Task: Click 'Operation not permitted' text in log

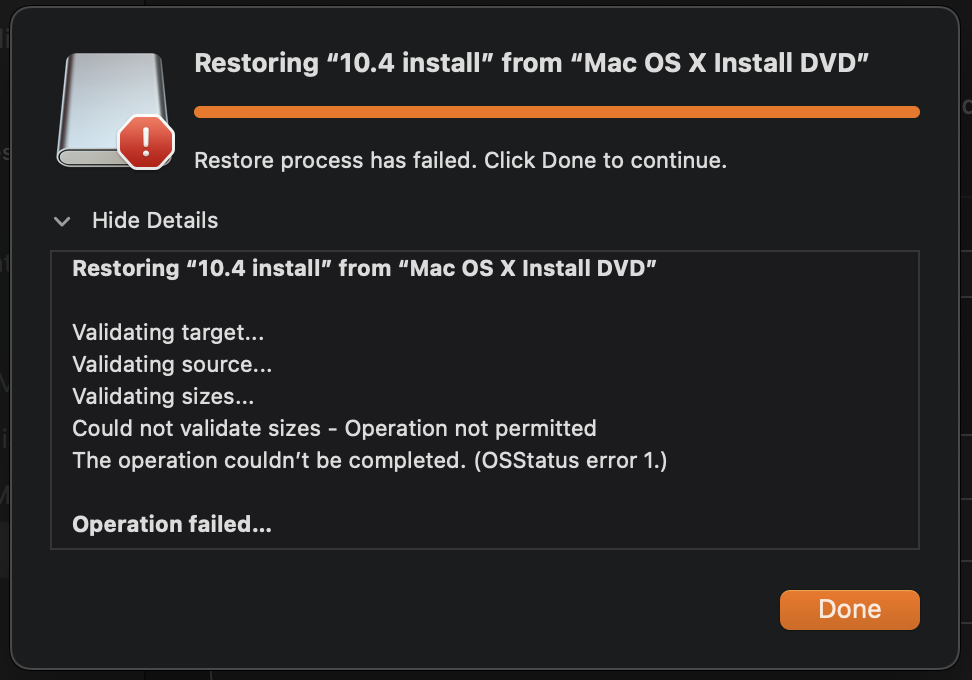Action: point(470,428)
